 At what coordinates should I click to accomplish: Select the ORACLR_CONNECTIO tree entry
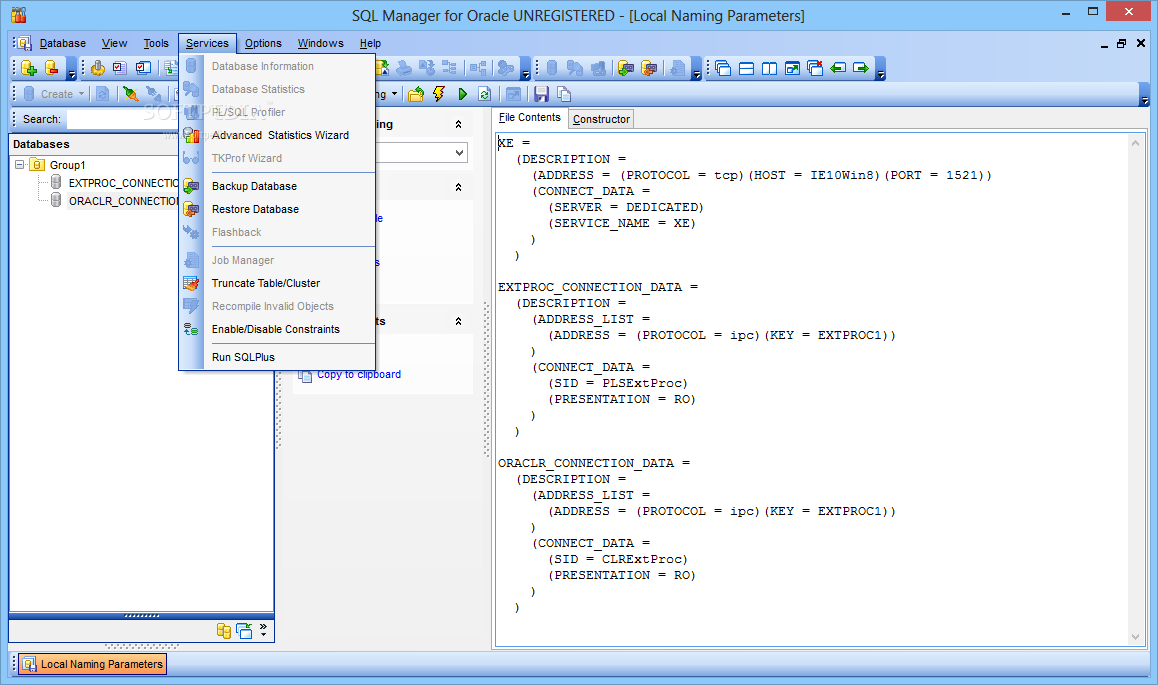pos(123,201)
